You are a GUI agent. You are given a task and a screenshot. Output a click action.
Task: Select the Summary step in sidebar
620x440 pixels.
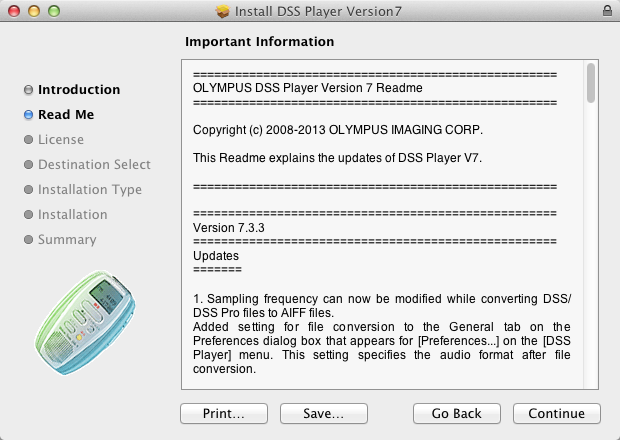67,240
